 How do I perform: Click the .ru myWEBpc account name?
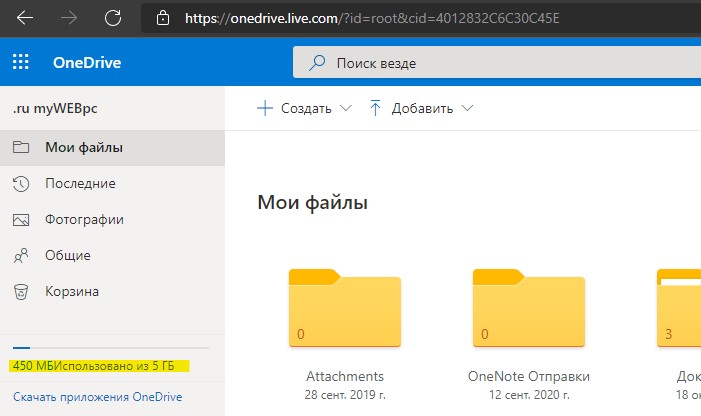point(55,108)
